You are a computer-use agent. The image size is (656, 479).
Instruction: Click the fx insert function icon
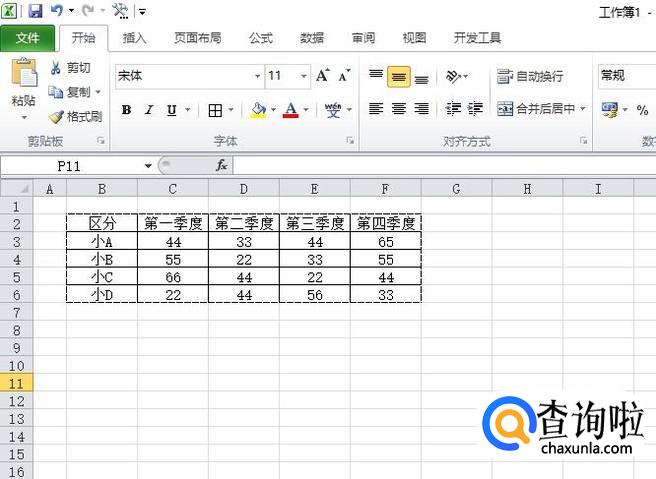coord(221,166)
